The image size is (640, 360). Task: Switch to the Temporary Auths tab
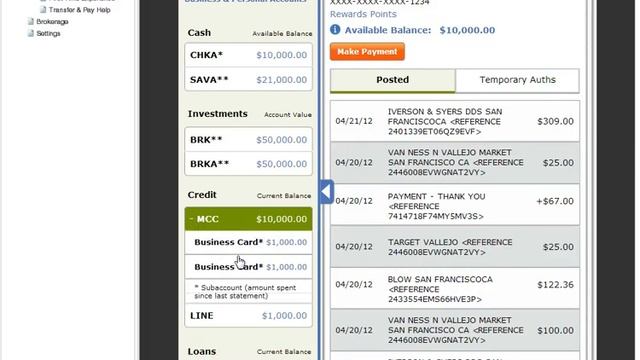518,80
